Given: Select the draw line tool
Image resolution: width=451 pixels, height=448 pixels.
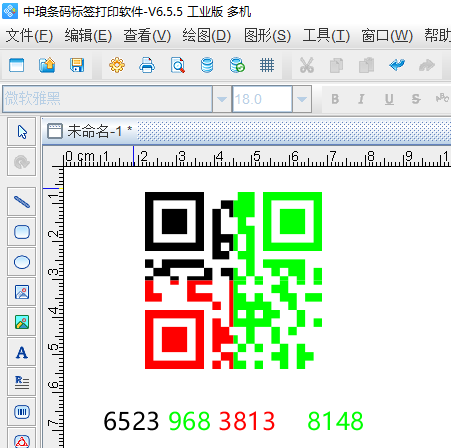Looking at the screenshot, I should (x=22, y=202).
